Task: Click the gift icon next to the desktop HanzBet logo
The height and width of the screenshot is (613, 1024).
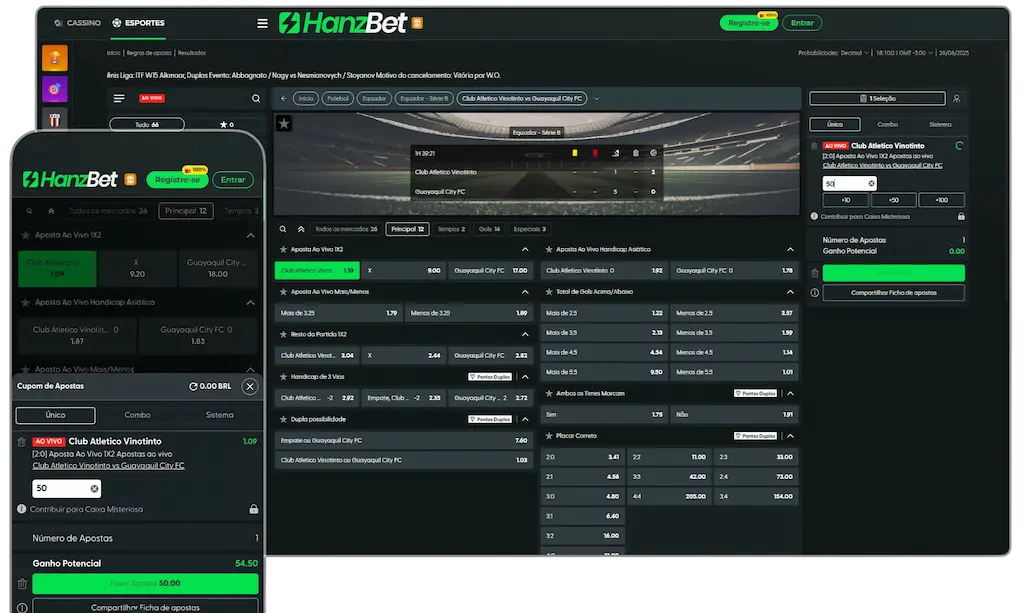Action: point(417,24)
